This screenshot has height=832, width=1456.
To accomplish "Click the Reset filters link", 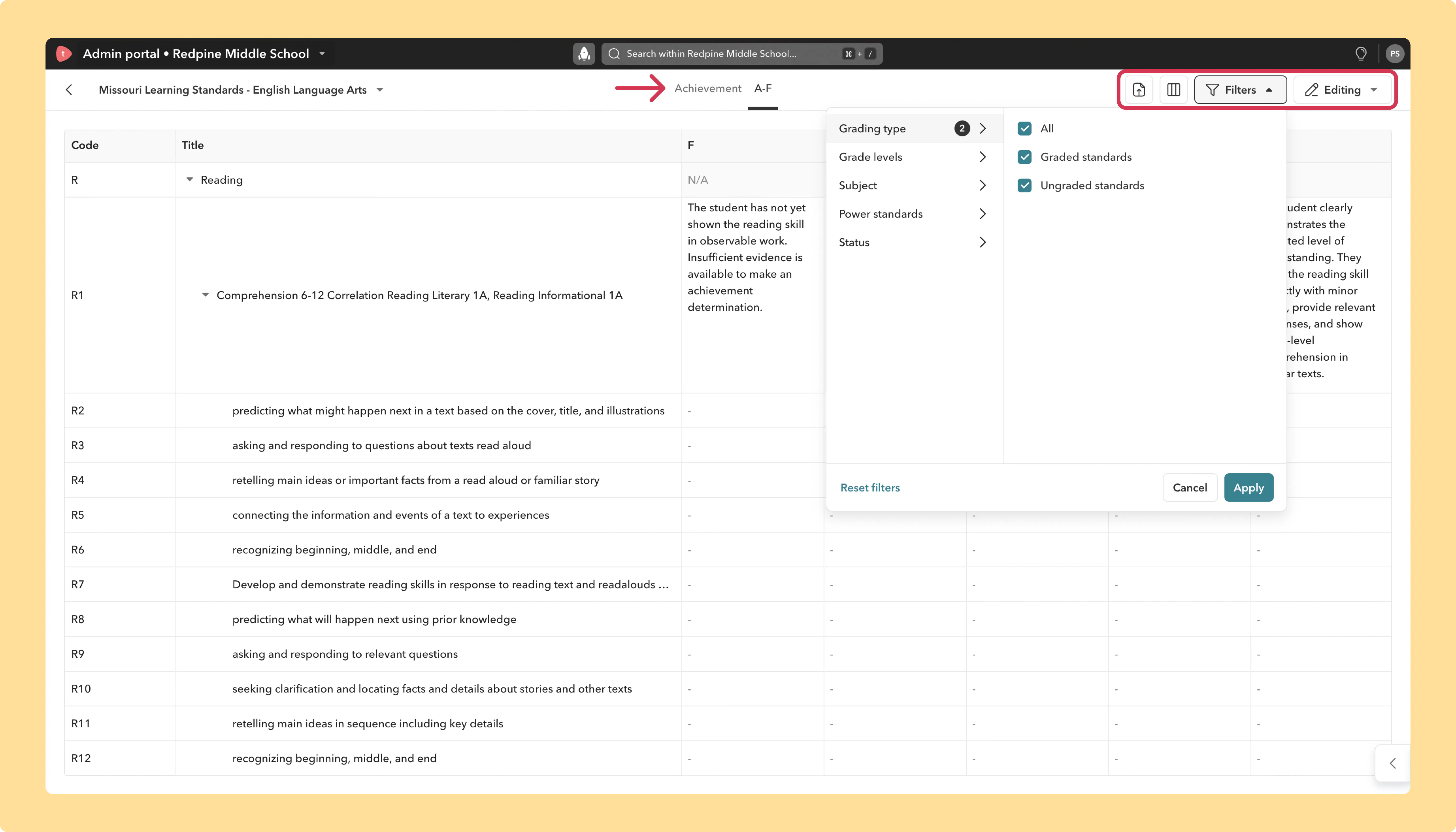I will coord(870,488).
